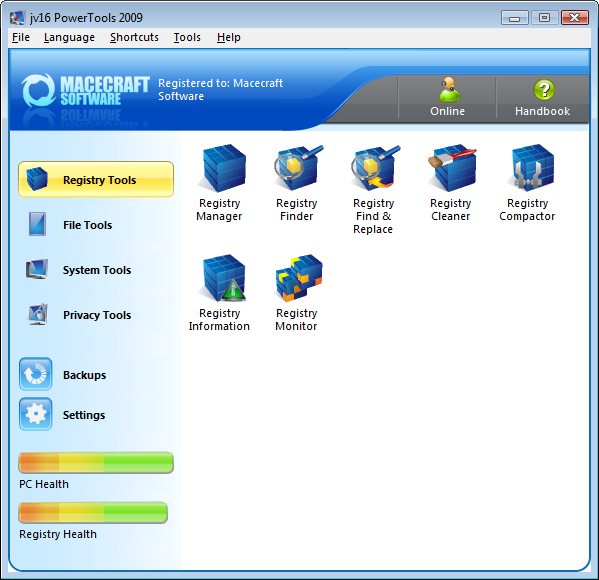The image size is (599, 580).
Task: Switch to File Tools category
Action: pyautogui.click(x=96, y=225)
